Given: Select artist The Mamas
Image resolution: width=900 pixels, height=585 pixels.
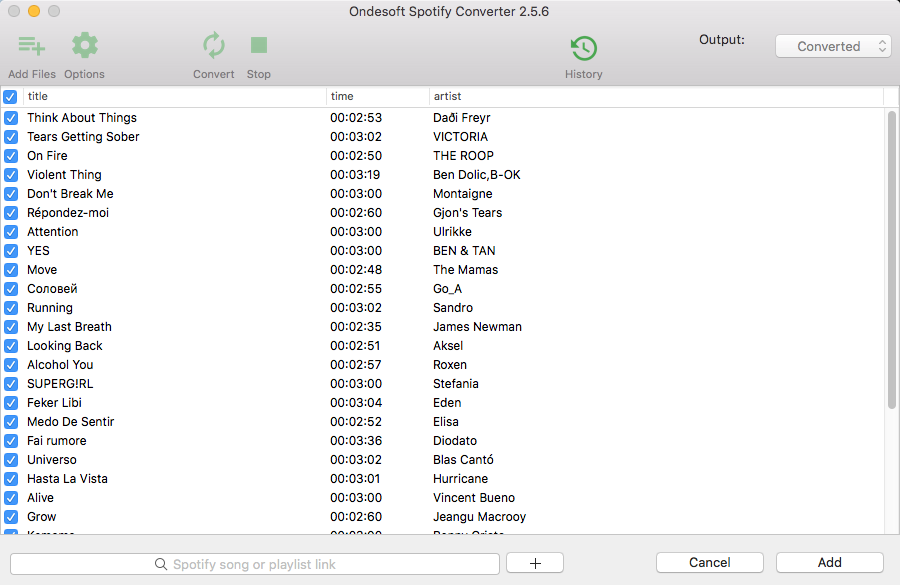Looking at the screenshot, I should pyautogui.click(x=465, y=269).
